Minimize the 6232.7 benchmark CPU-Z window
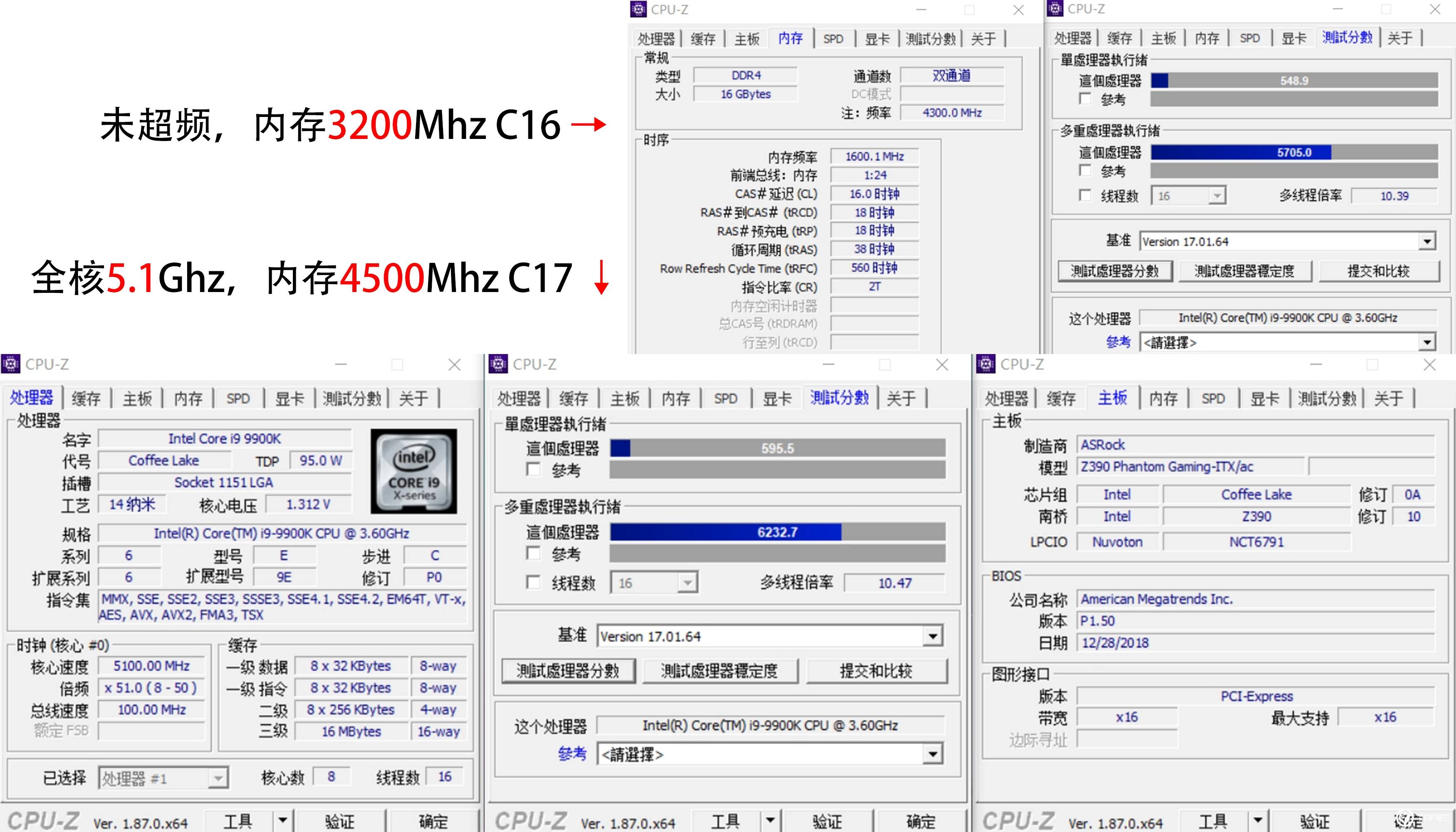 pos(829,364)
